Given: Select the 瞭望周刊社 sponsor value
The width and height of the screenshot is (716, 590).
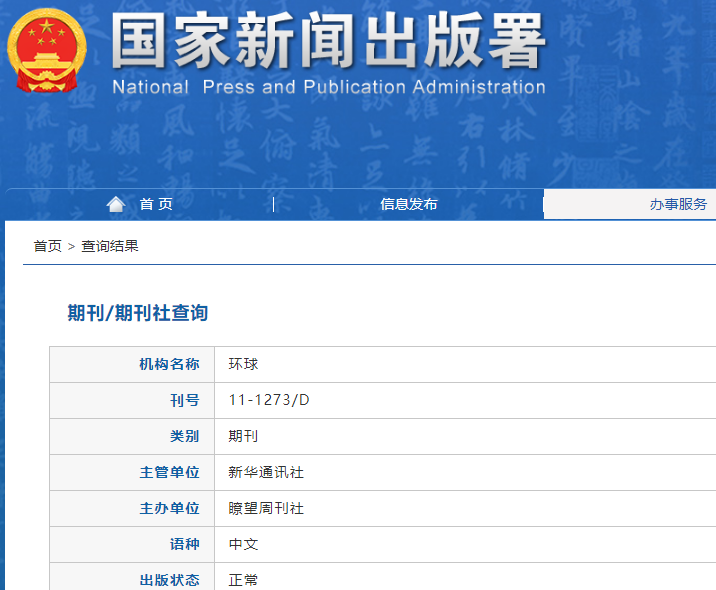Looking at the screenshot, I should (x=265, y=508).
